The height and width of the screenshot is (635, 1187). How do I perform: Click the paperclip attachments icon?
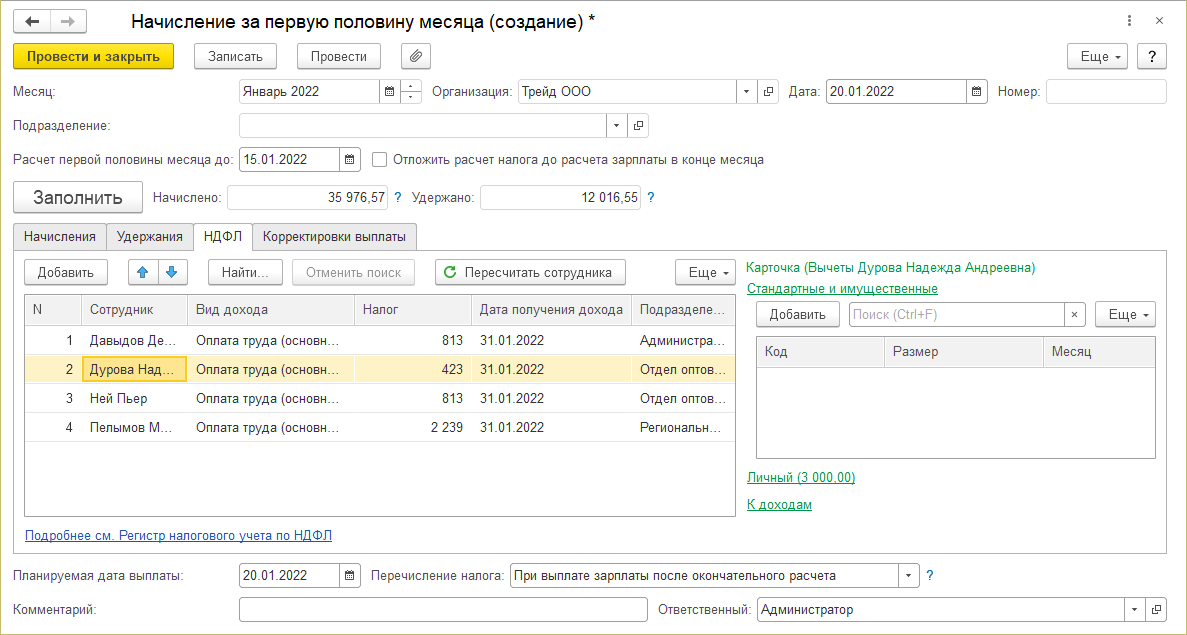pyautogui.click(x=415, y=57)
